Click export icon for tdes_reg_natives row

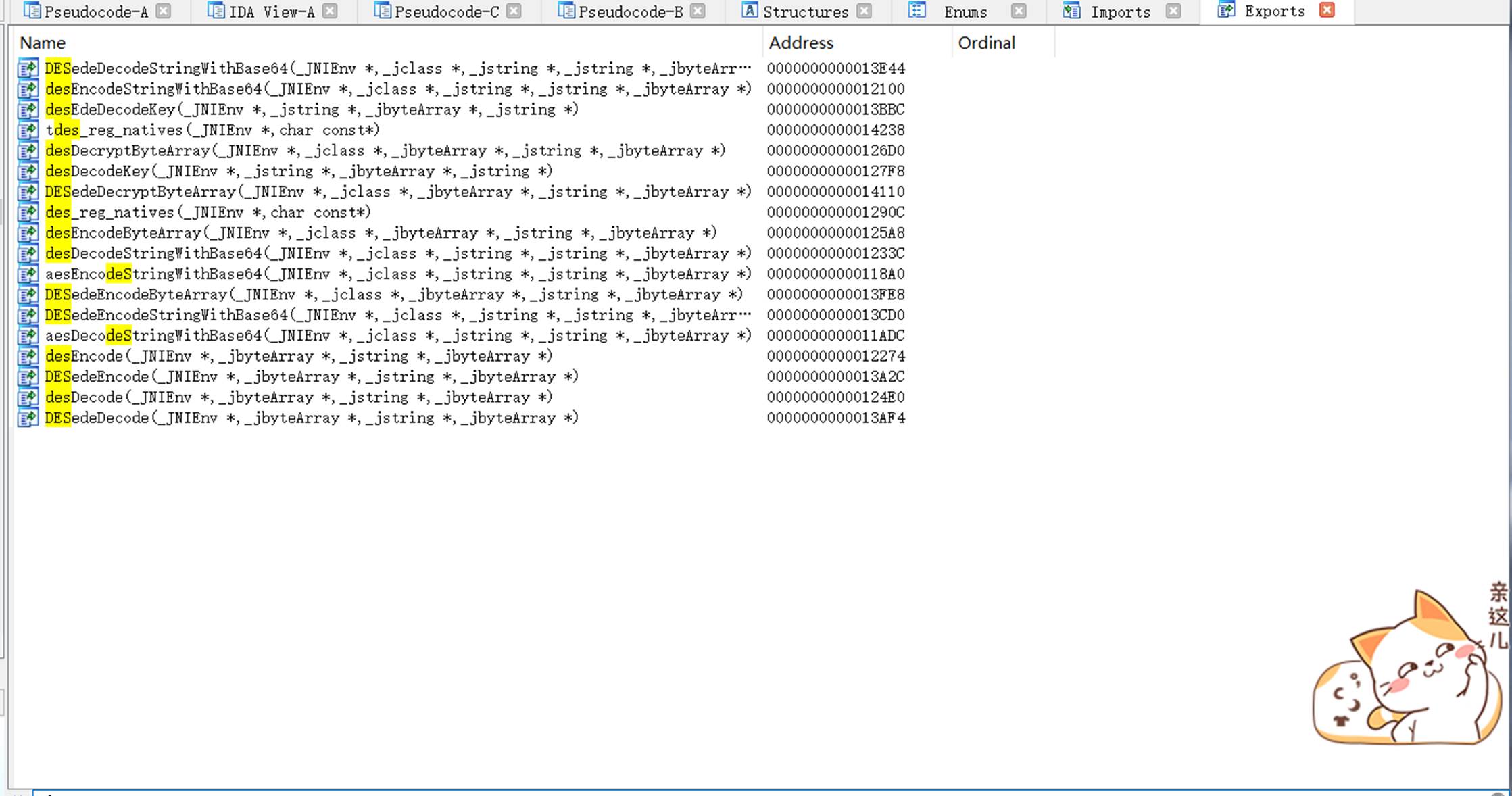[x=28, y=130]
